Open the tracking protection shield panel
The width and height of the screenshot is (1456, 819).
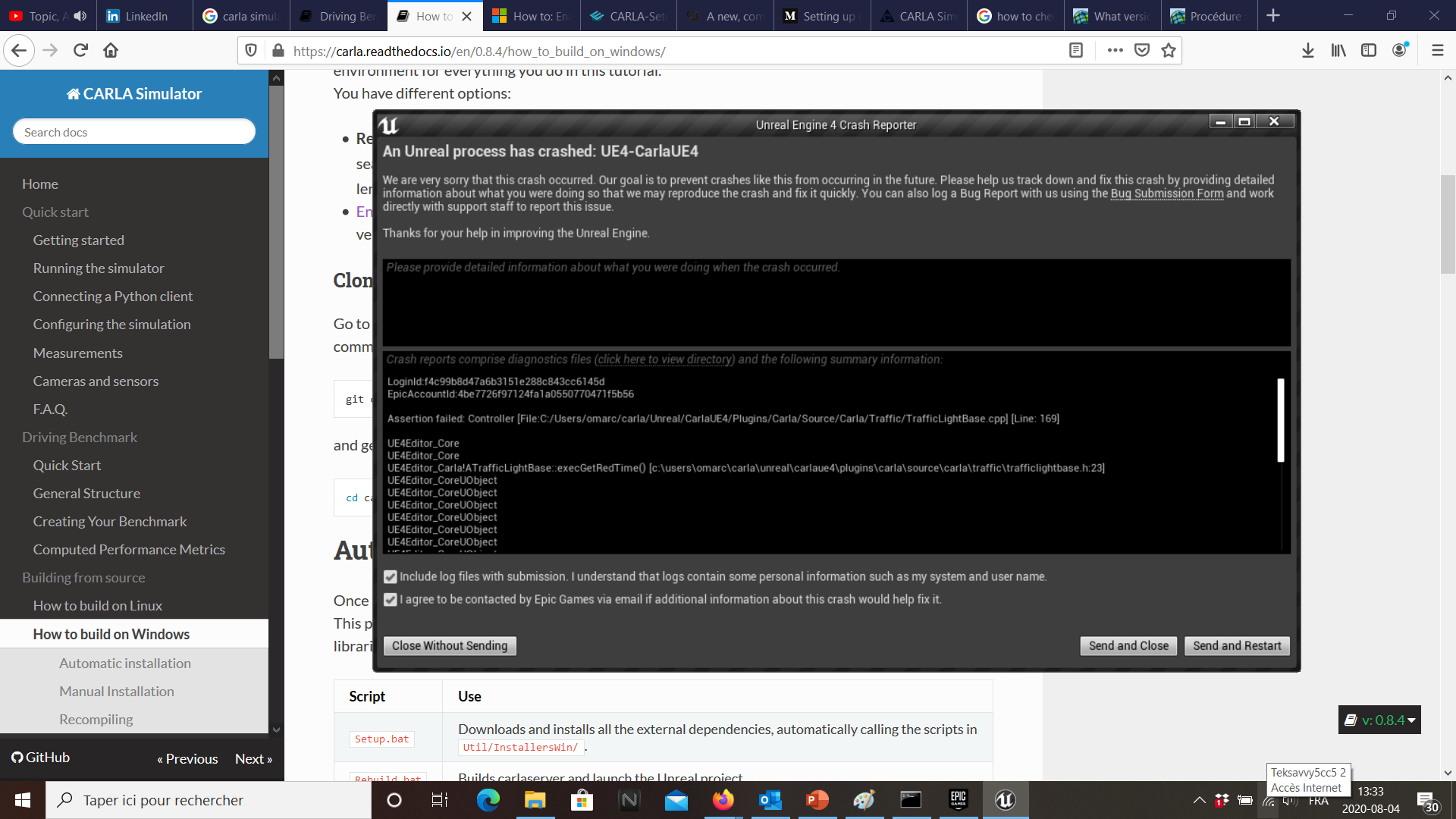pos(251,50)
